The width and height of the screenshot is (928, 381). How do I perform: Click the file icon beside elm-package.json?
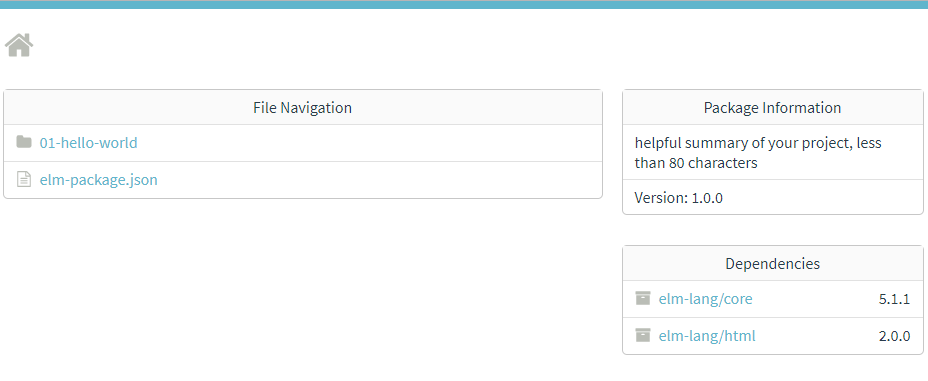(x=24, y=179)
